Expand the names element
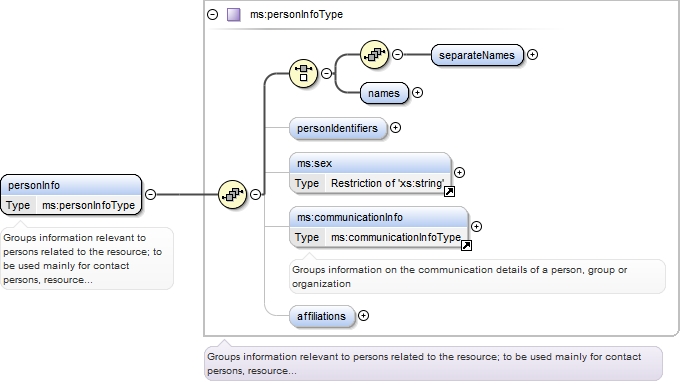Image resolution: width=681 pixels, height=384 pixels. click(x=417, y=93)
